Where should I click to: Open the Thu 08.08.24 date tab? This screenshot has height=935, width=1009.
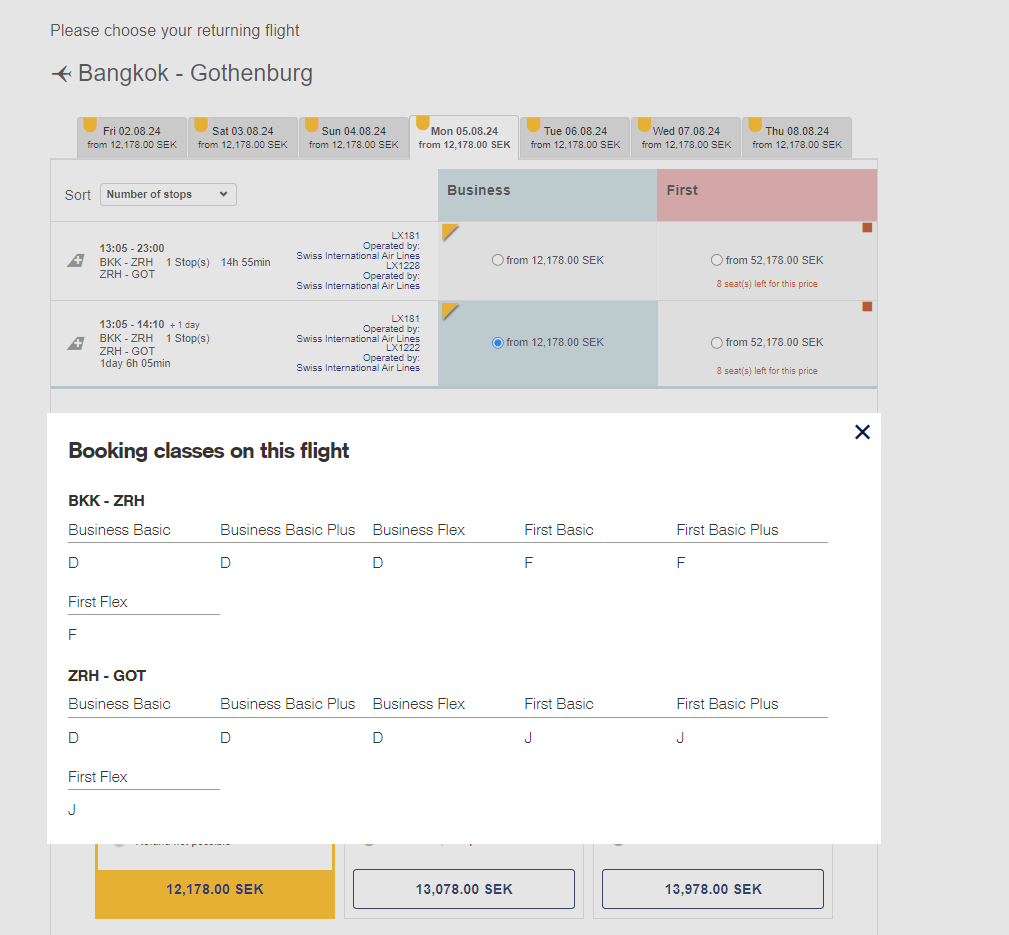[797, 138]
